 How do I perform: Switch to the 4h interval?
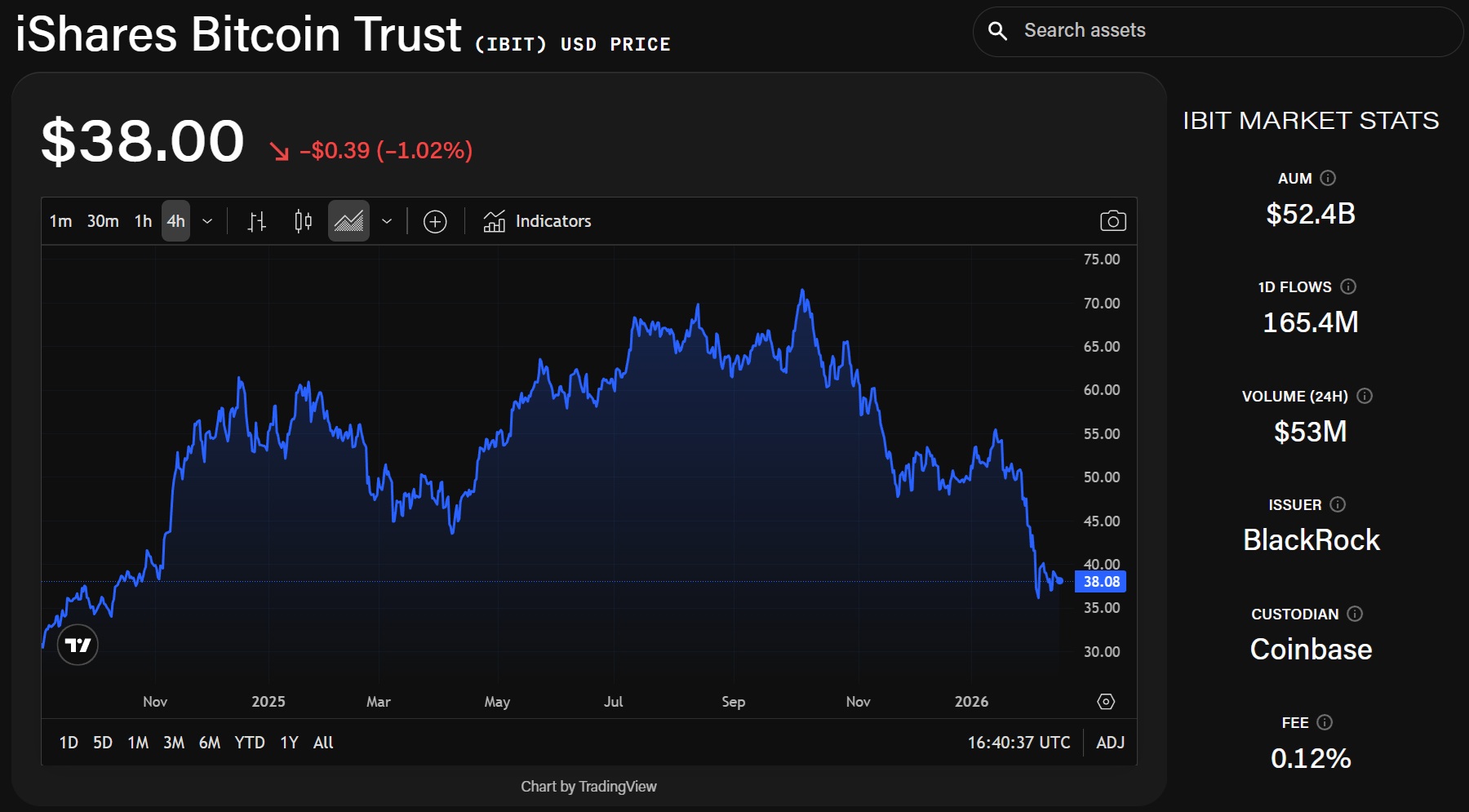175,221
